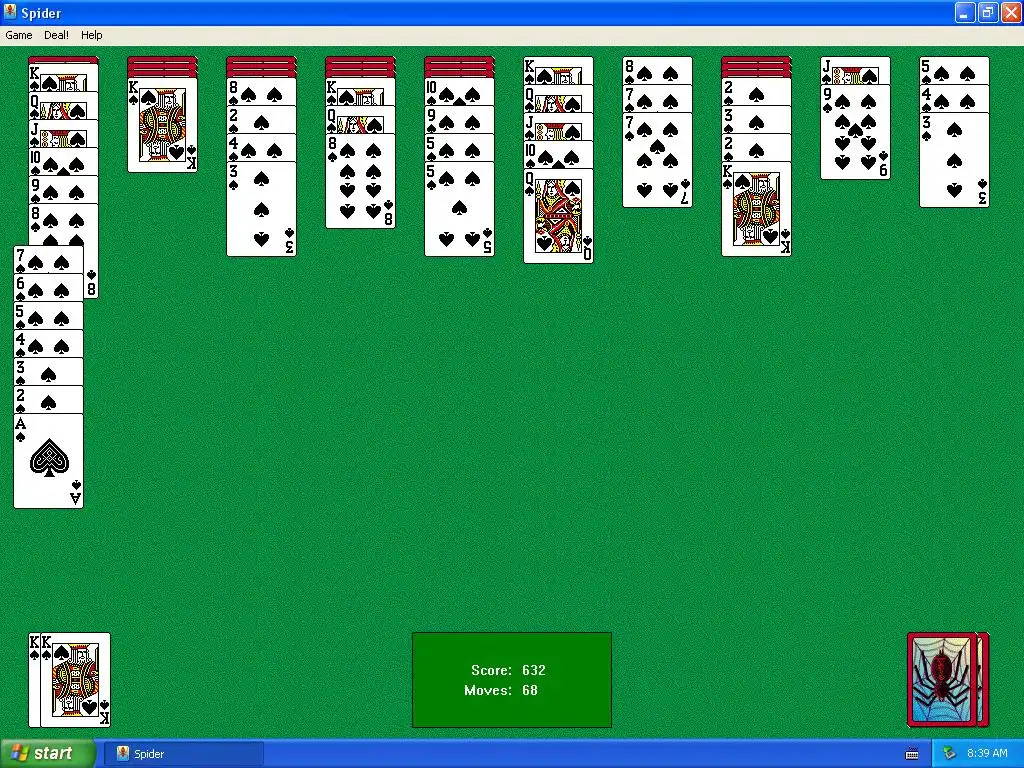This screenshot has width=1024, height=768.
Task: Select the King of spades in fourth column
Action: (360, 91)
